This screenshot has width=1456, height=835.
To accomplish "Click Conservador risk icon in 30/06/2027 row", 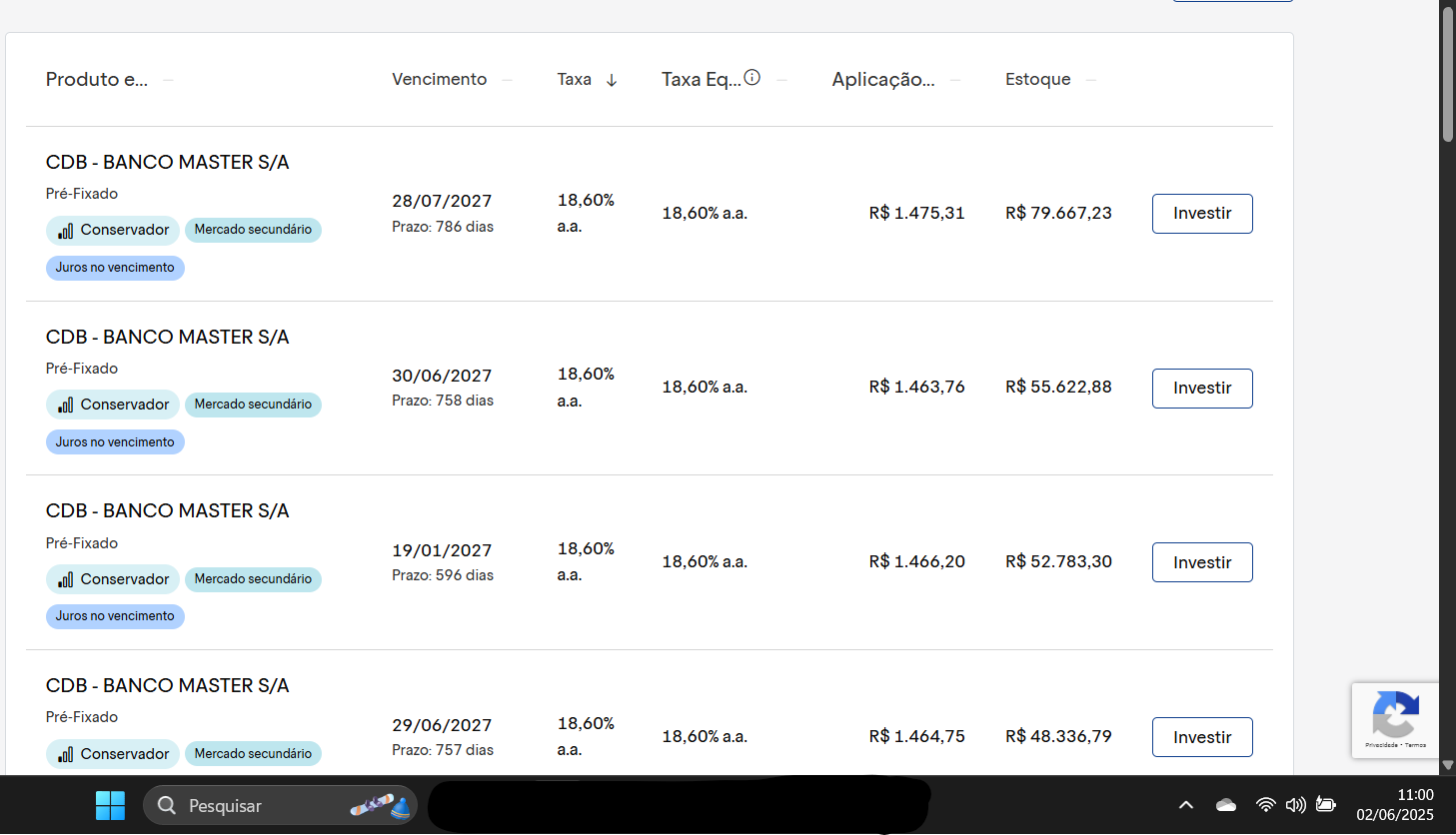I will 66,405.
